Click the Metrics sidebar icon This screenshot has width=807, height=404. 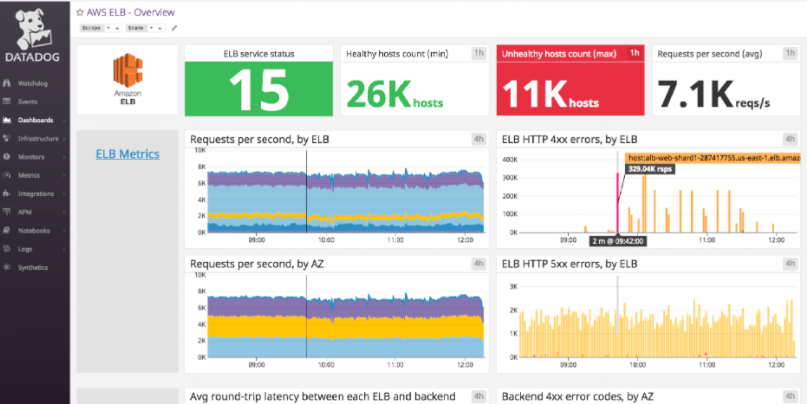[x=7, y=175]
